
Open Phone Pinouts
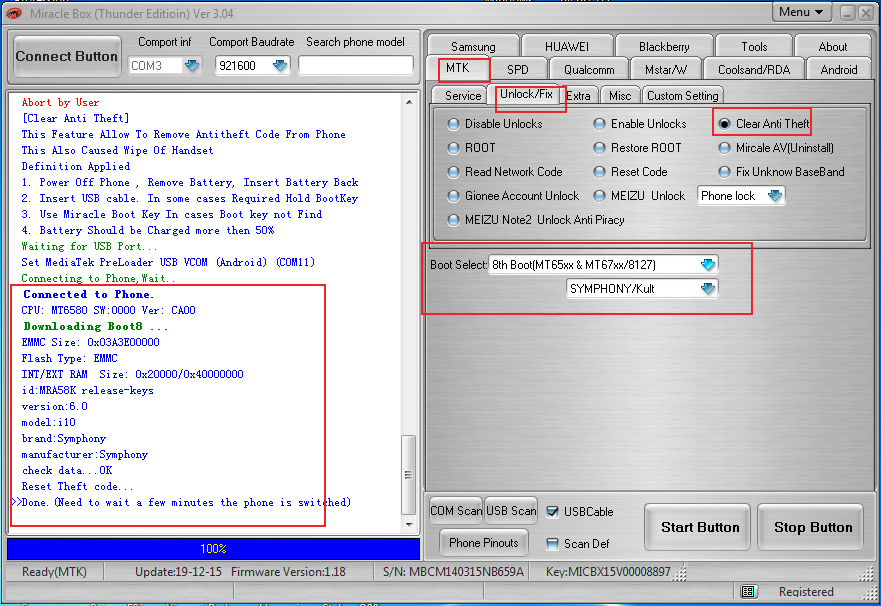484,543
